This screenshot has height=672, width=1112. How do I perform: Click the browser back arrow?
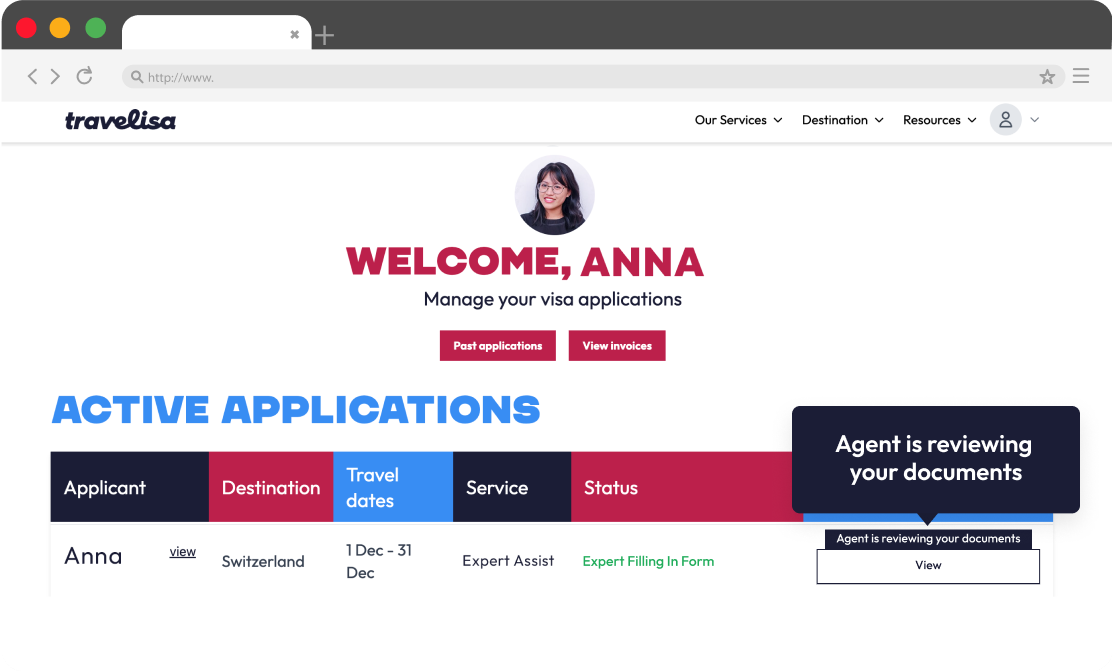(x=32, y=77)
